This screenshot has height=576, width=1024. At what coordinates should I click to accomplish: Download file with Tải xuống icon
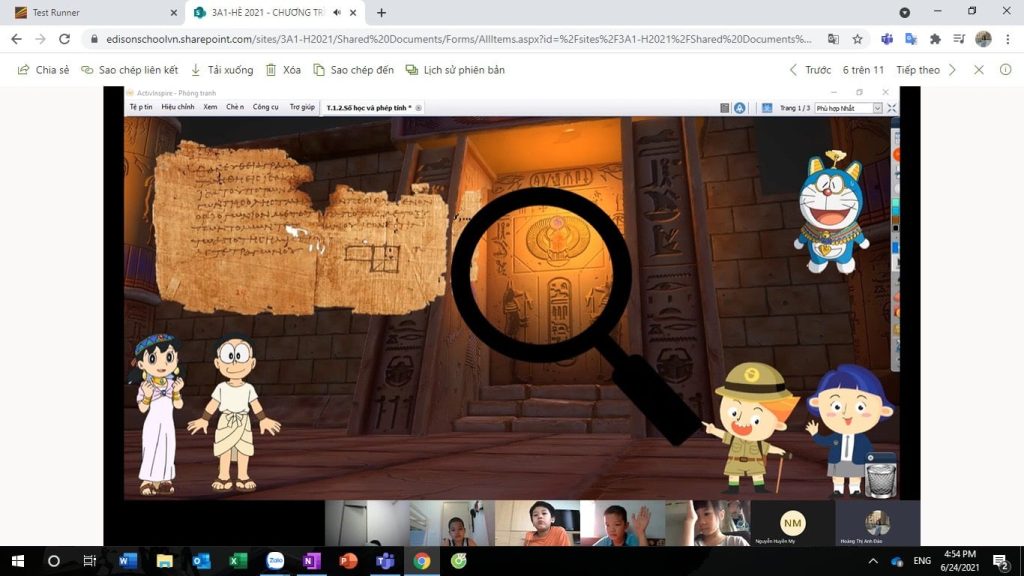[221, 70]
